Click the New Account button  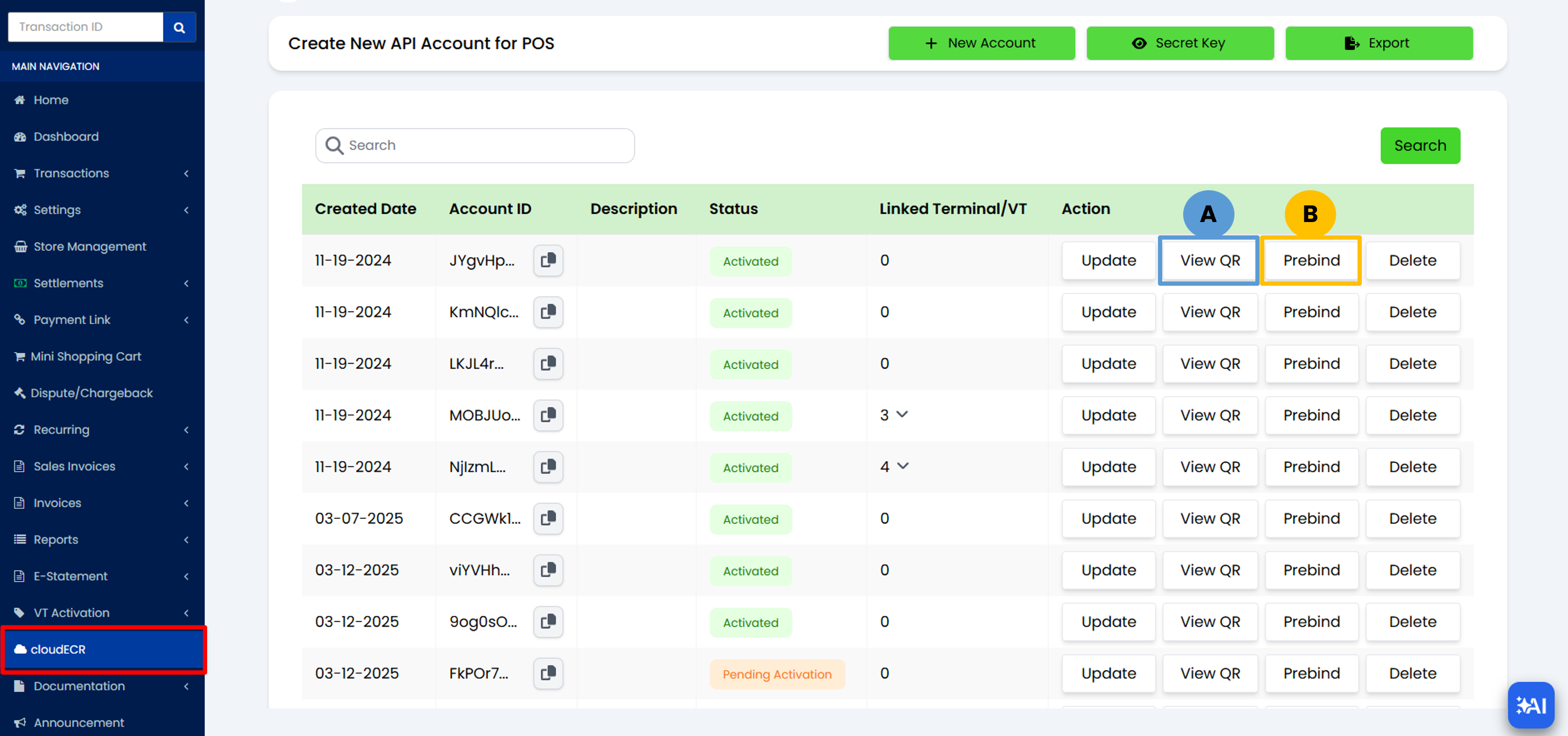tap(981, 43)
